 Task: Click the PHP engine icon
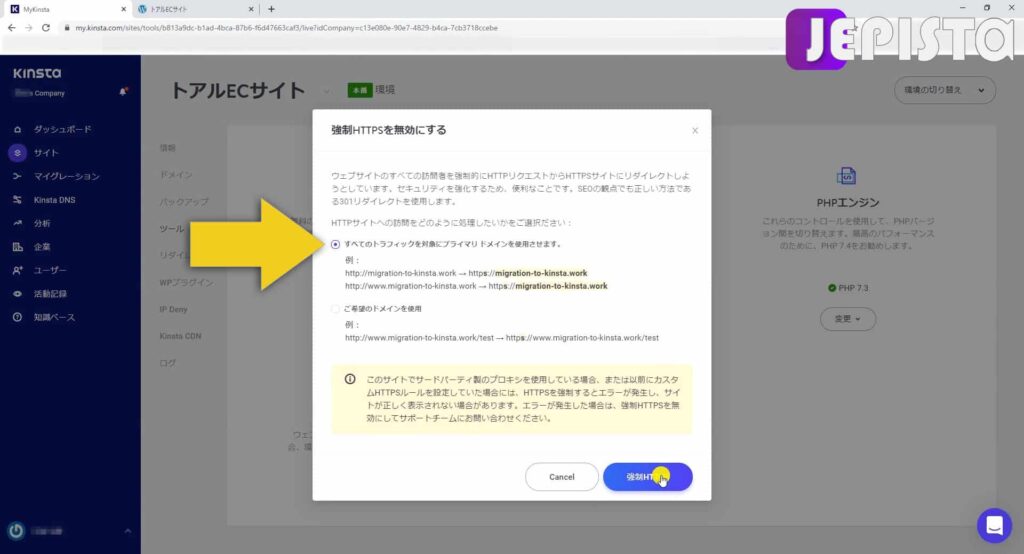point(846,176)
